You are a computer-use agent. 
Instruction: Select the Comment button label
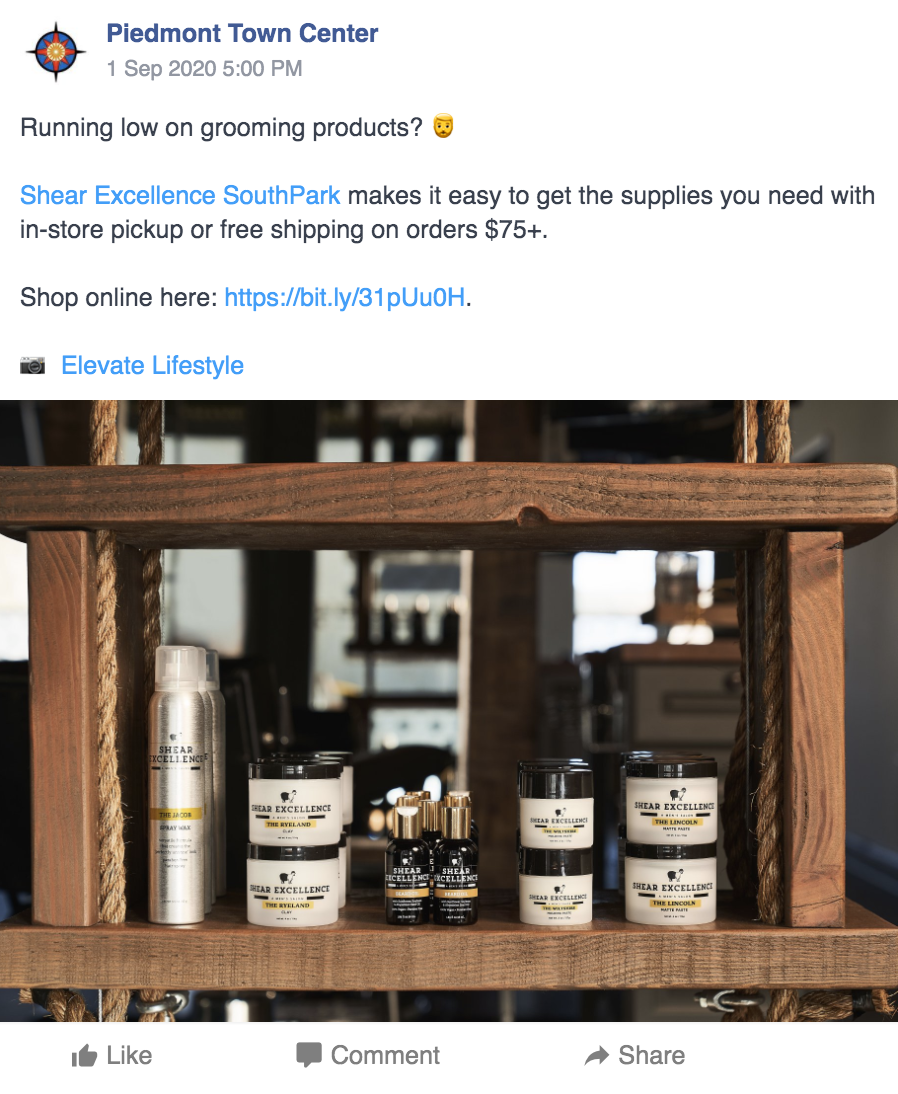385,1055
